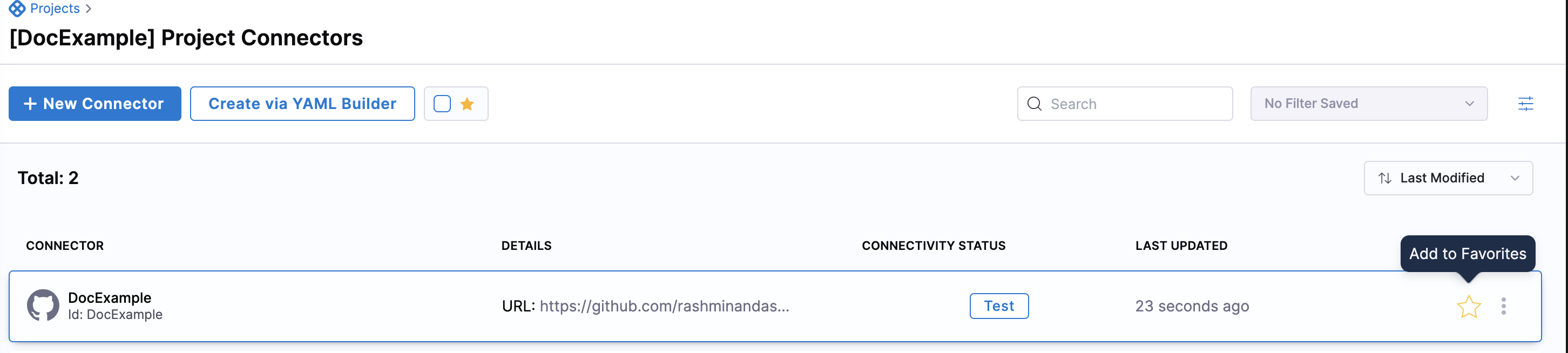Select Create via YAML Builder
The width and height of the screenshot is (1568, 353).
tap(302, 104)
